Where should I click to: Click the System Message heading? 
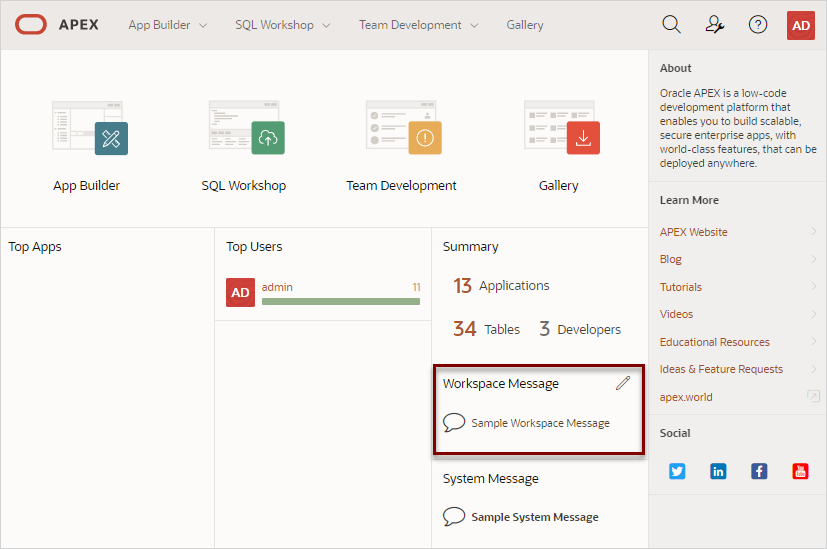(x=491, y=478)
